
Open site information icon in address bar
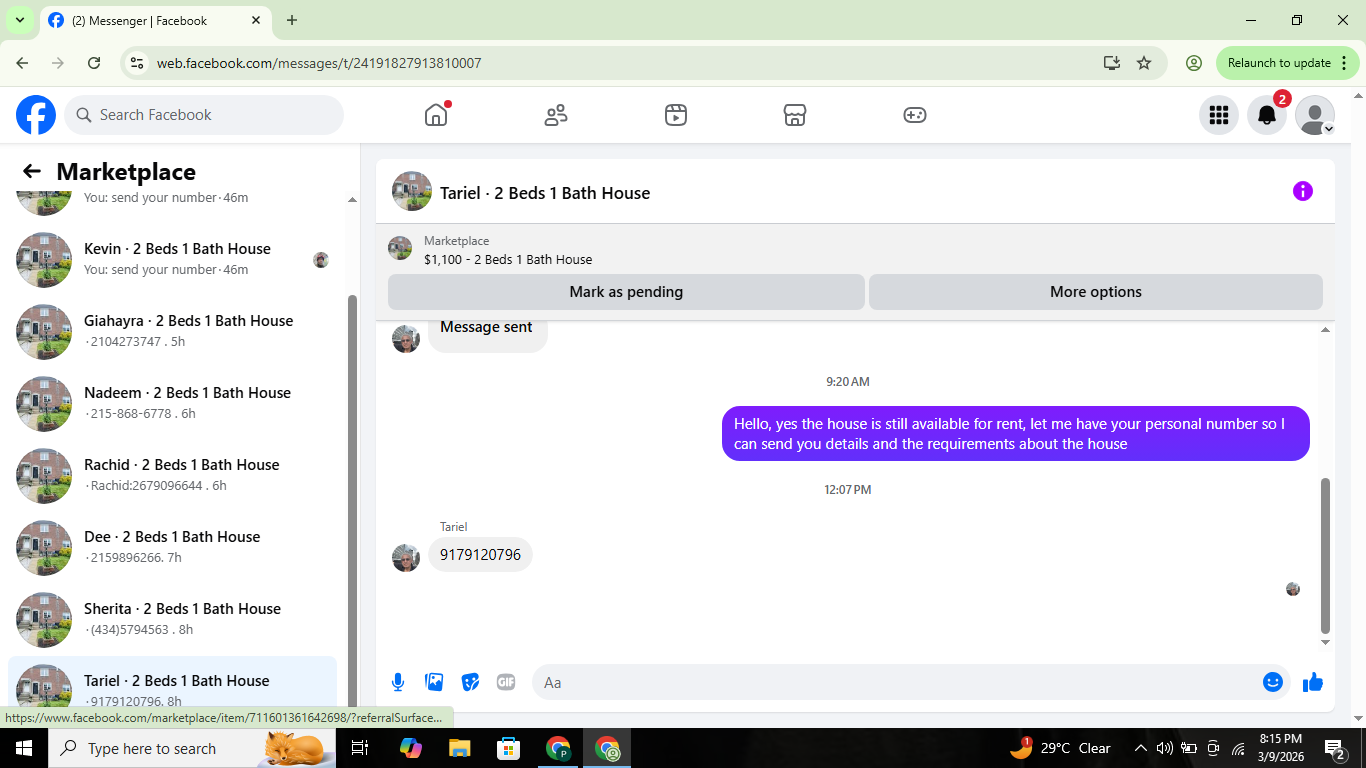click(x=138, y=63)
